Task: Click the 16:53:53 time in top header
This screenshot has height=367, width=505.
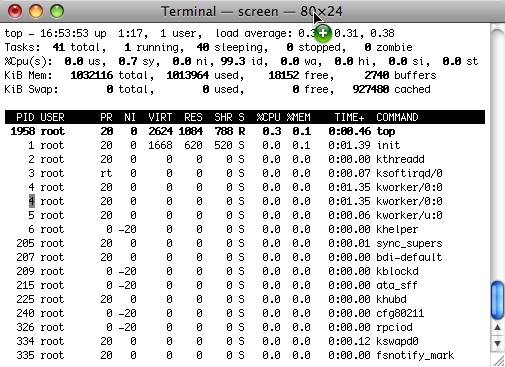Action: pyautogui.click(x=64, y=33)
